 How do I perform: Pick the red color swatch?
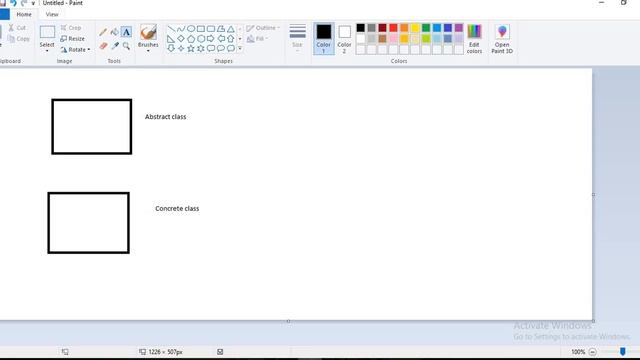click(393, 28)
